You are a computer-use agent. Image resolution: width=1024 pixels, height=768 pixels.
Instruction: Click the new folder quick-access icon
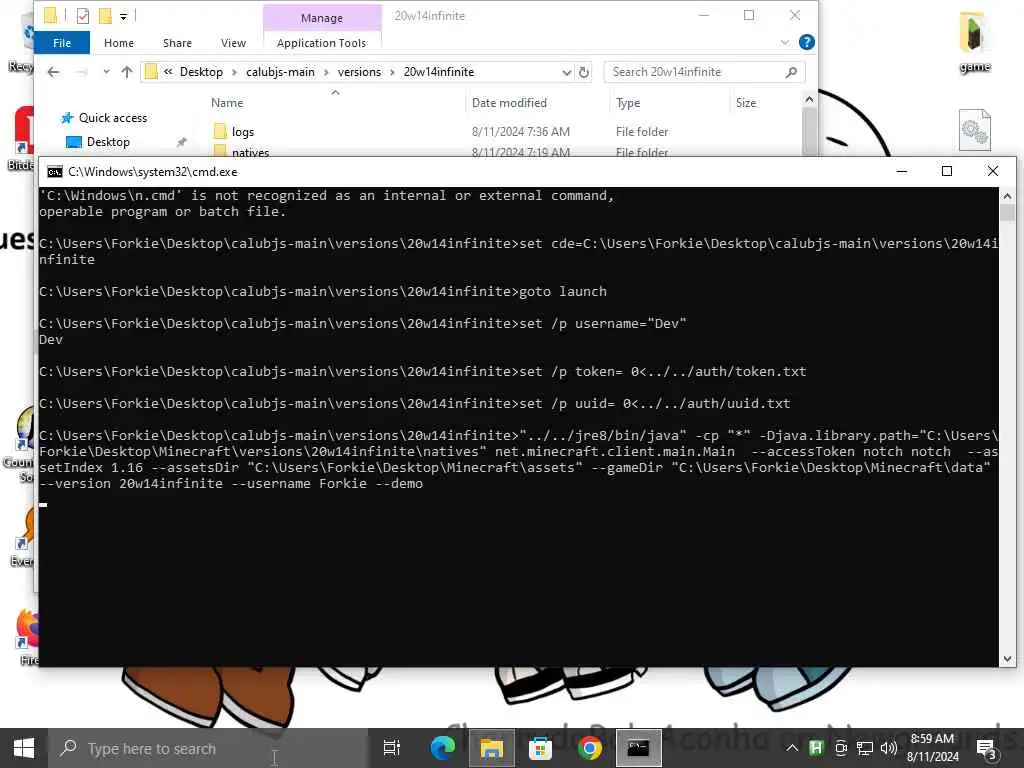[104, 16]
